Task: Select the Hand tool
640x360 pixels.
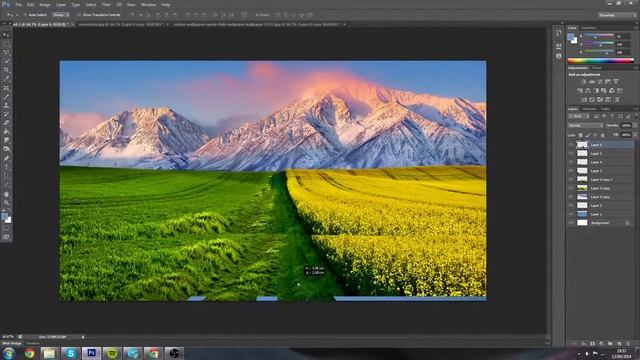Action: click(x=6, y=194)
